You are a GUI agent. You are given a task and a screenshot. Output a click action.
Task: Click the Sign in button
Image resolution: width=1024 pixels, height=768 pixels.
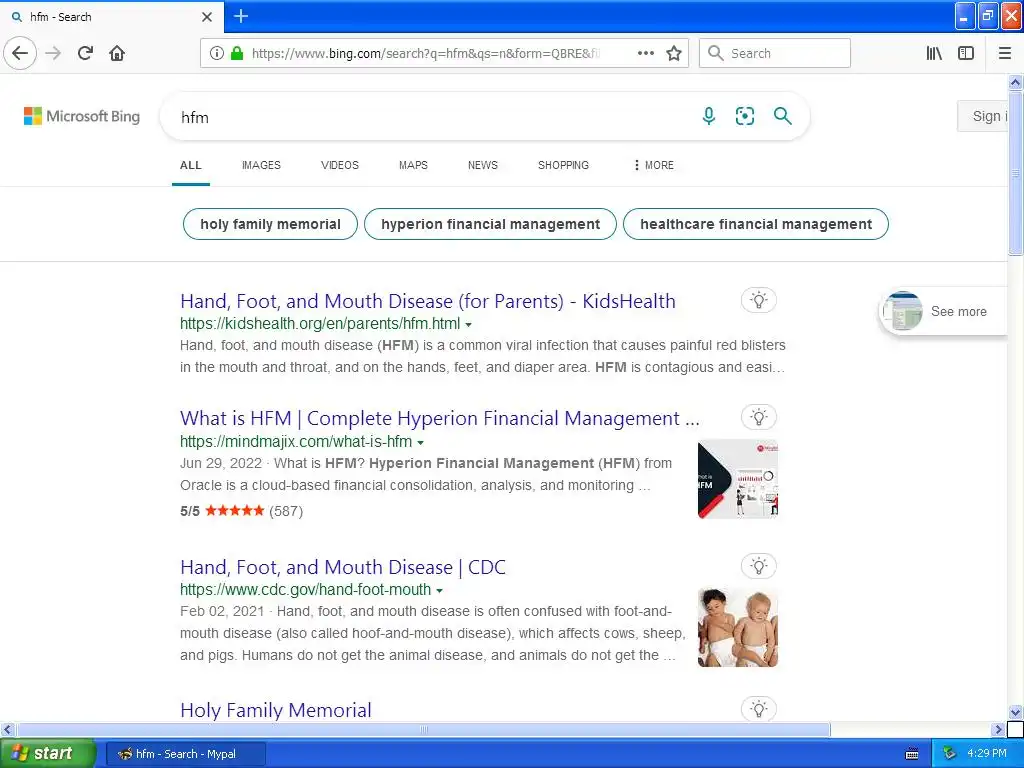pyautogui.click(x=984, y=116)
